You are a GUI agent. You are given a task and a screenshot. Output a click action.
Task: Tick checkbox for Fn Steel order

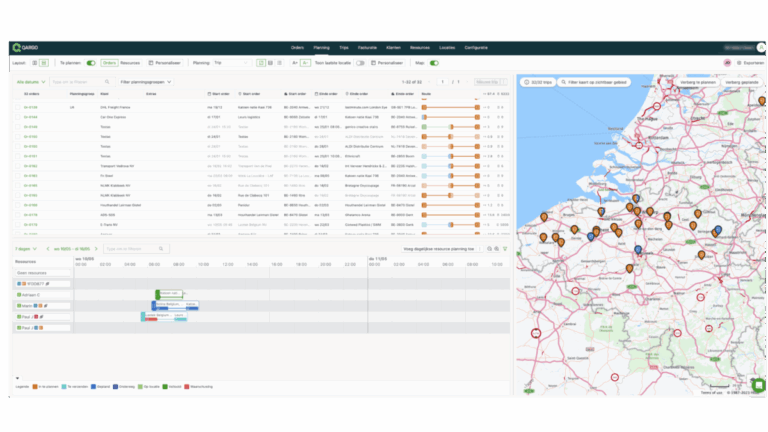18,176
